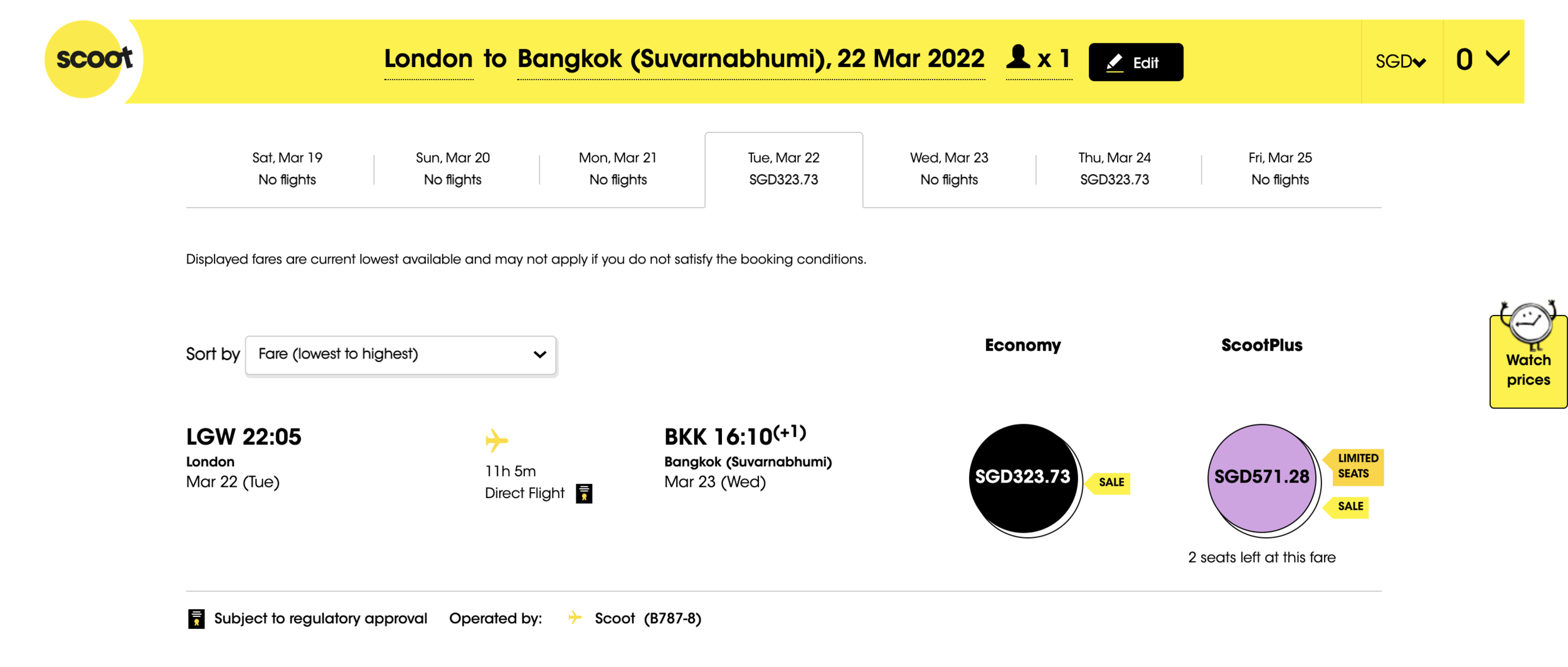Click the Watch prices clock mascot
Image resolution: width=1568 pixels, height=667 pixels.
(x=1528, y=324)
